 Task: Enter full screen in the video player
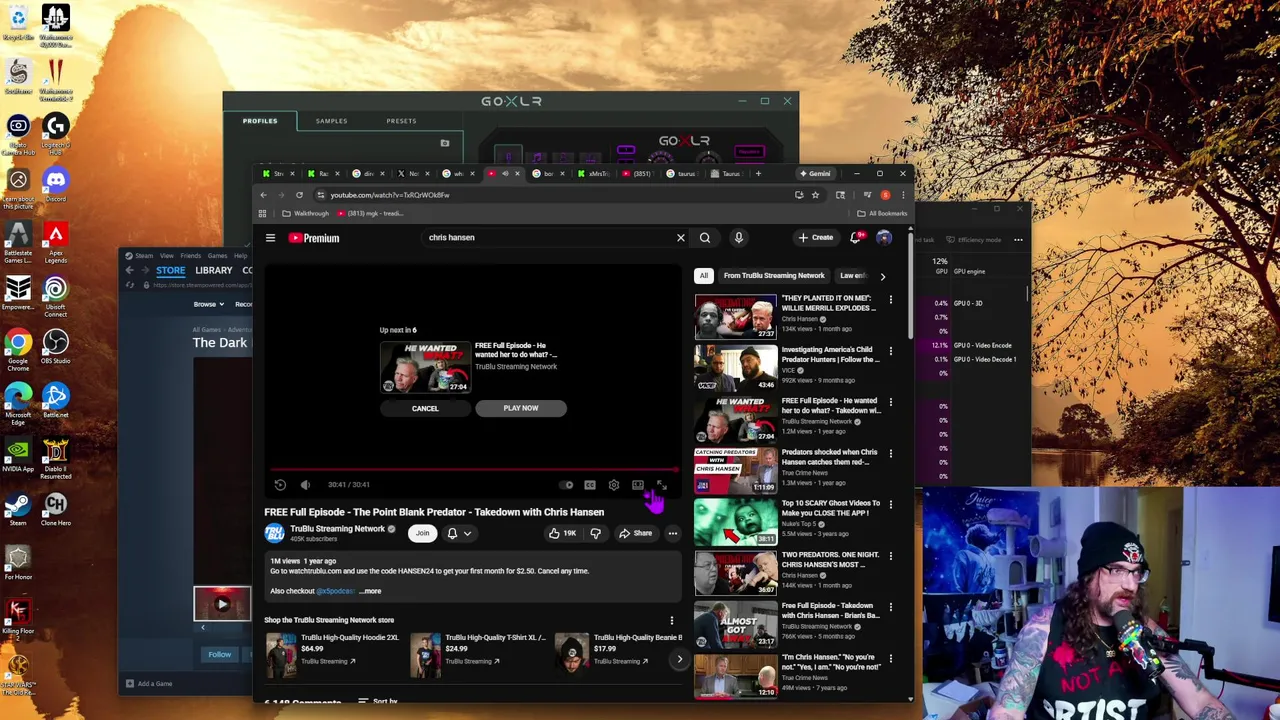point(661,485)
